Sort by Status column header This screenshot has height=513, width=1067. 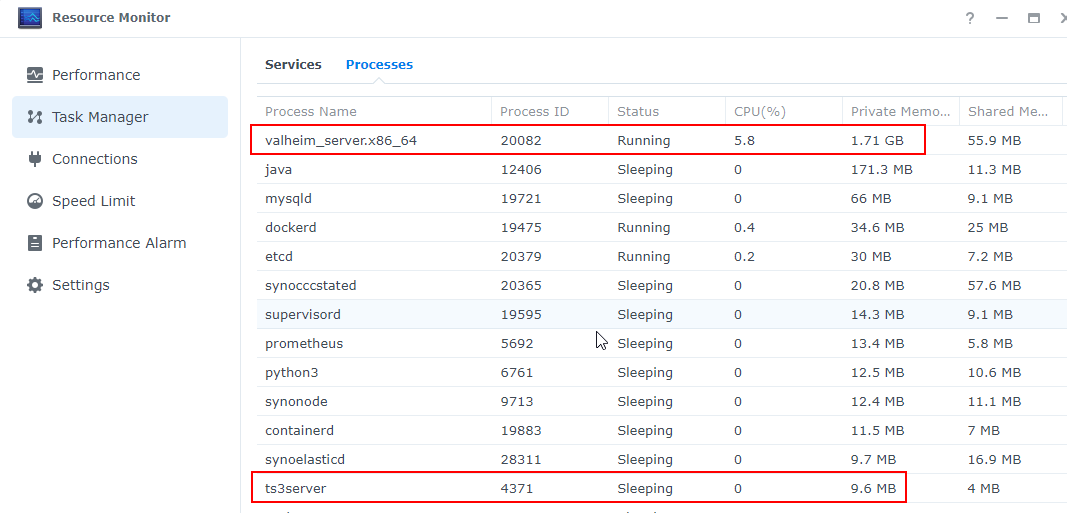[x=667, y=112]
